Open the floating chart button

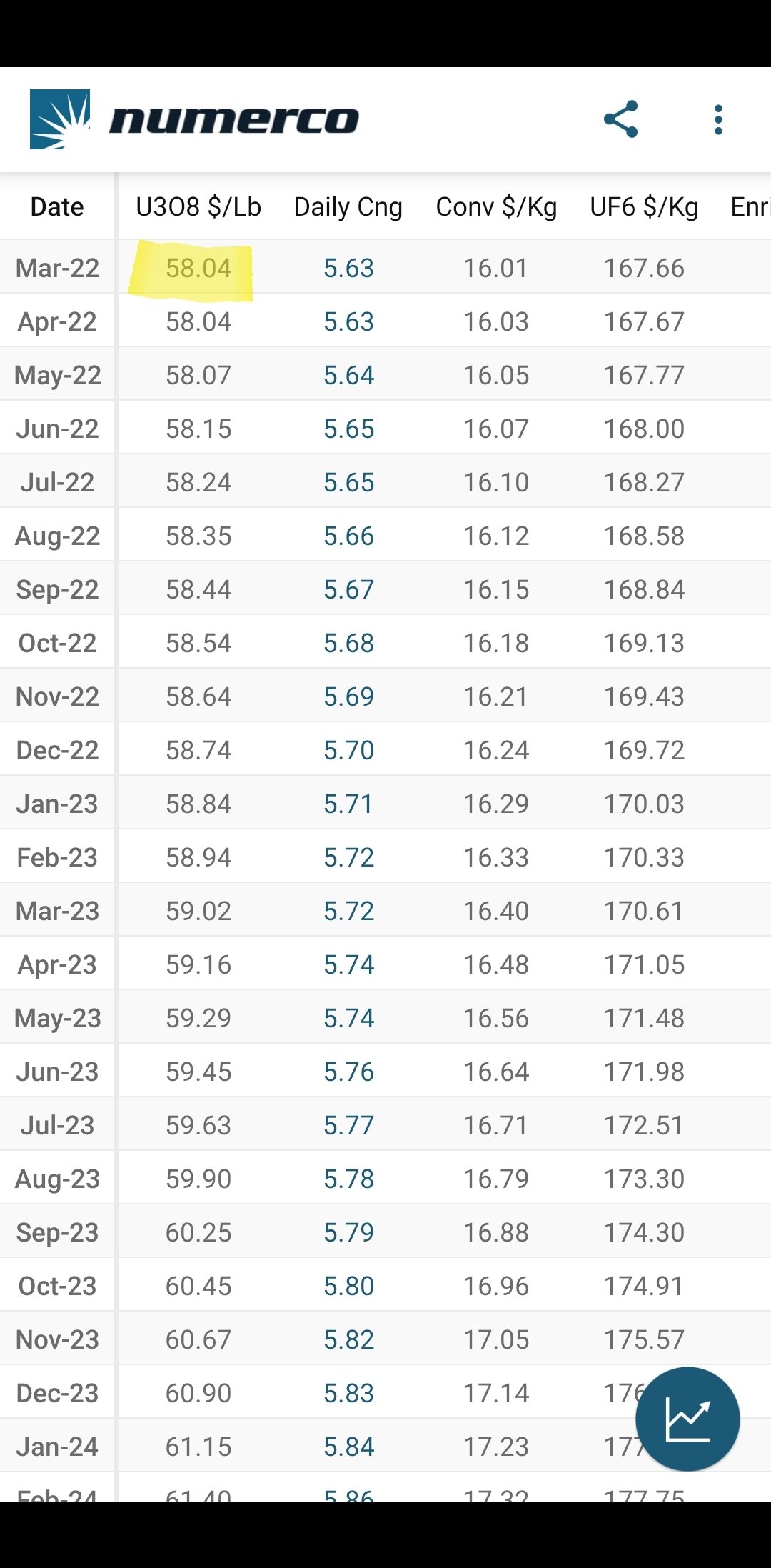(687, 1419)
